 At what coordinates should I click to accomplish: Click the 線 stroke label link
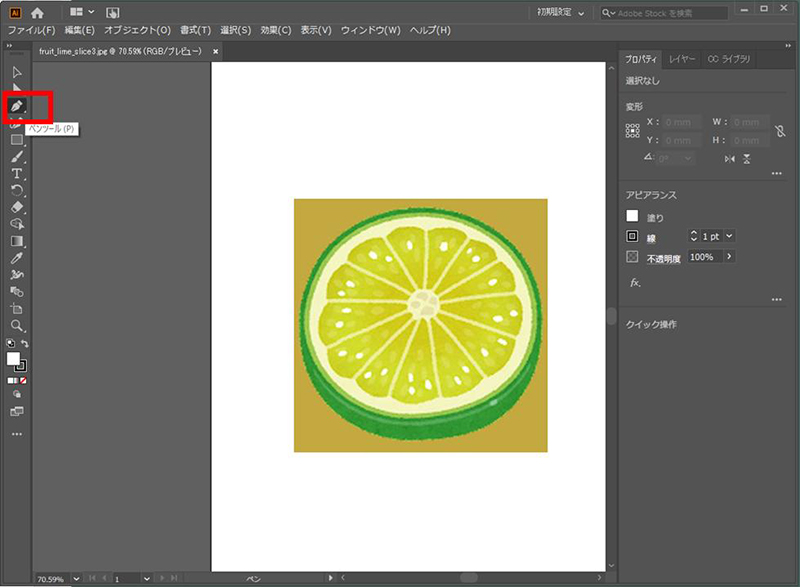(x=651, y=238)
